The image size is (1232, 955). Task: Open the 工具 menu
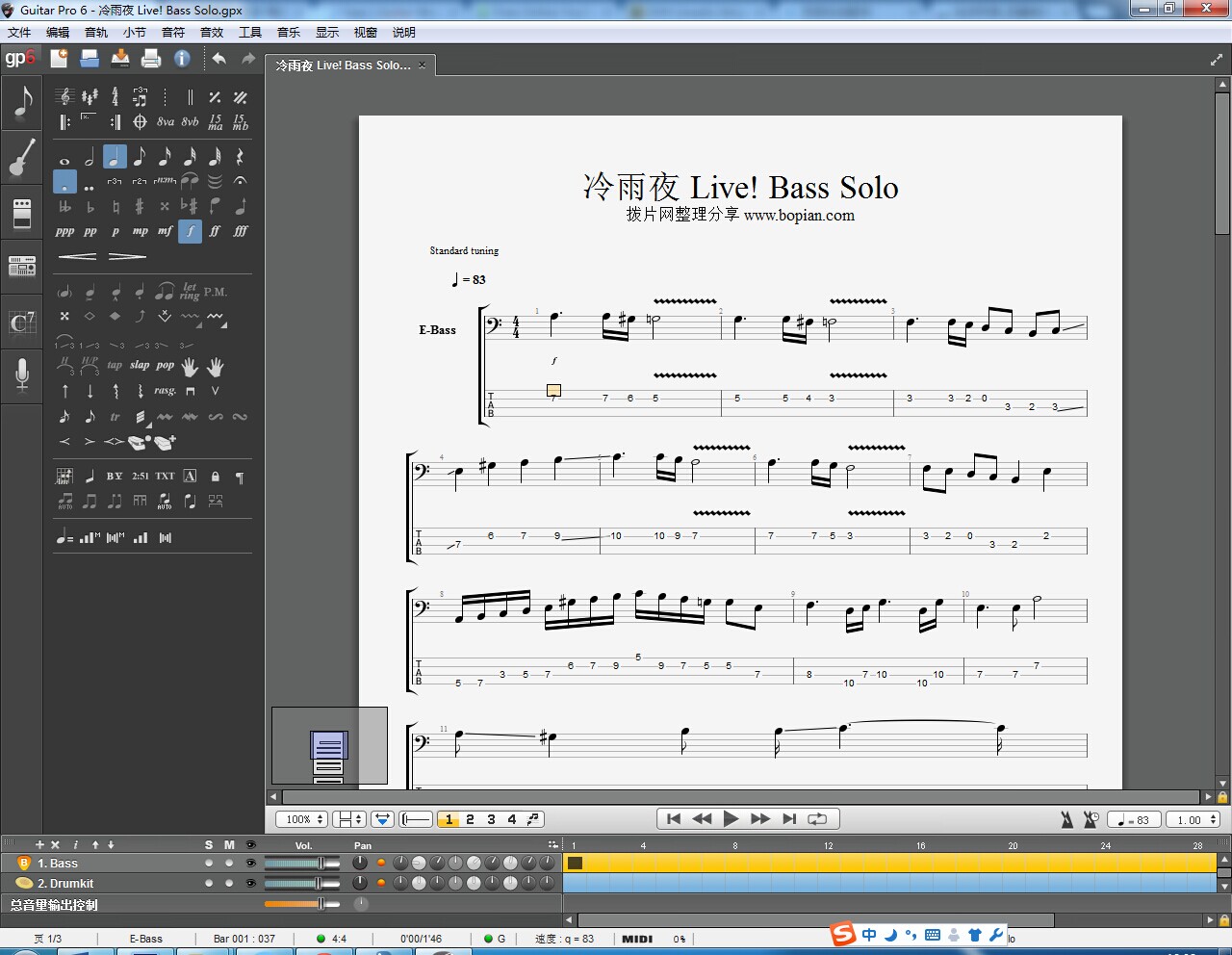click(x=250, y=33)
